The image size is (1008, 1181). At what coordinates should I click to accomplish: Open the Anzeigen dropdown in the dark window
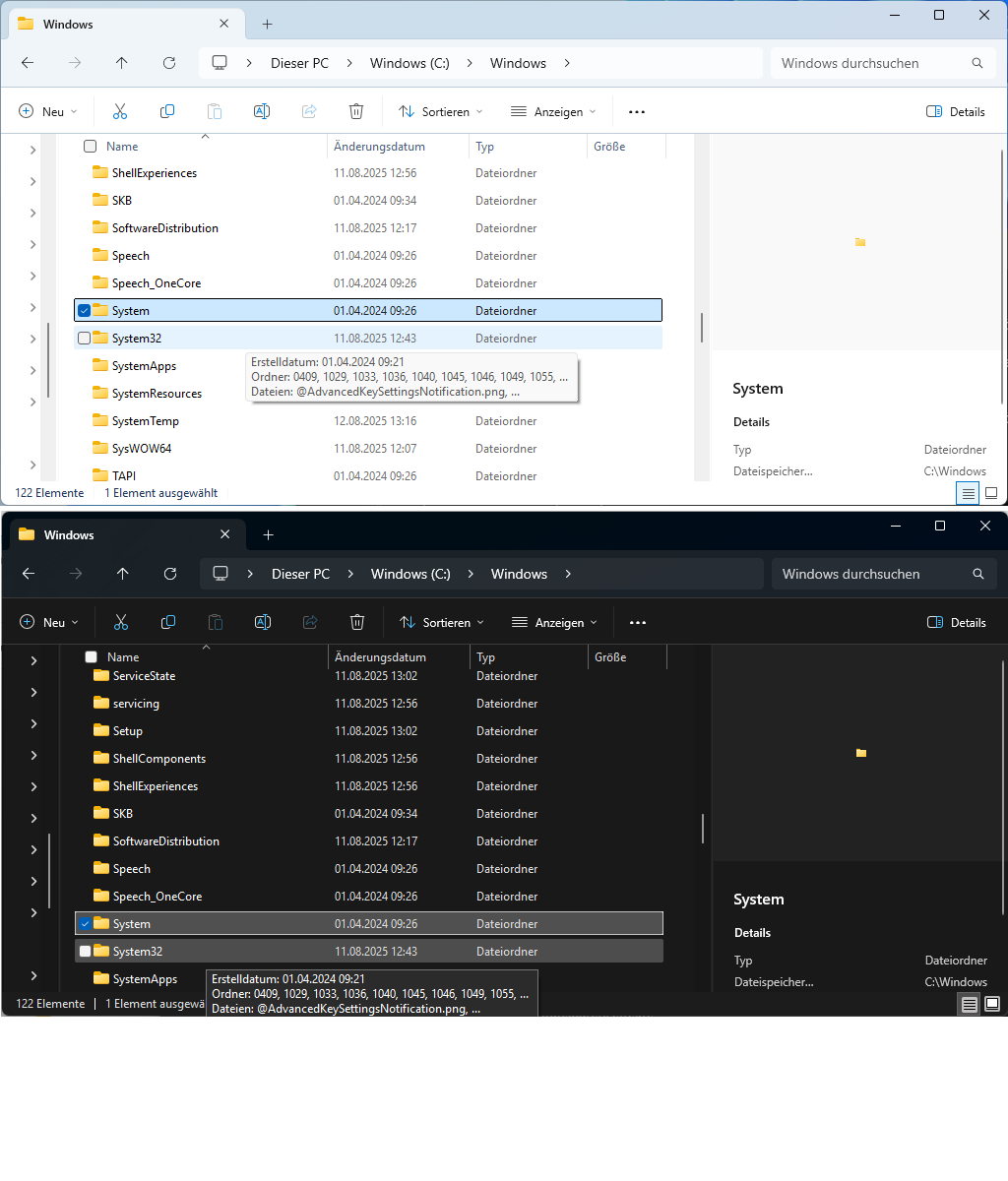[x=554, y=622]
